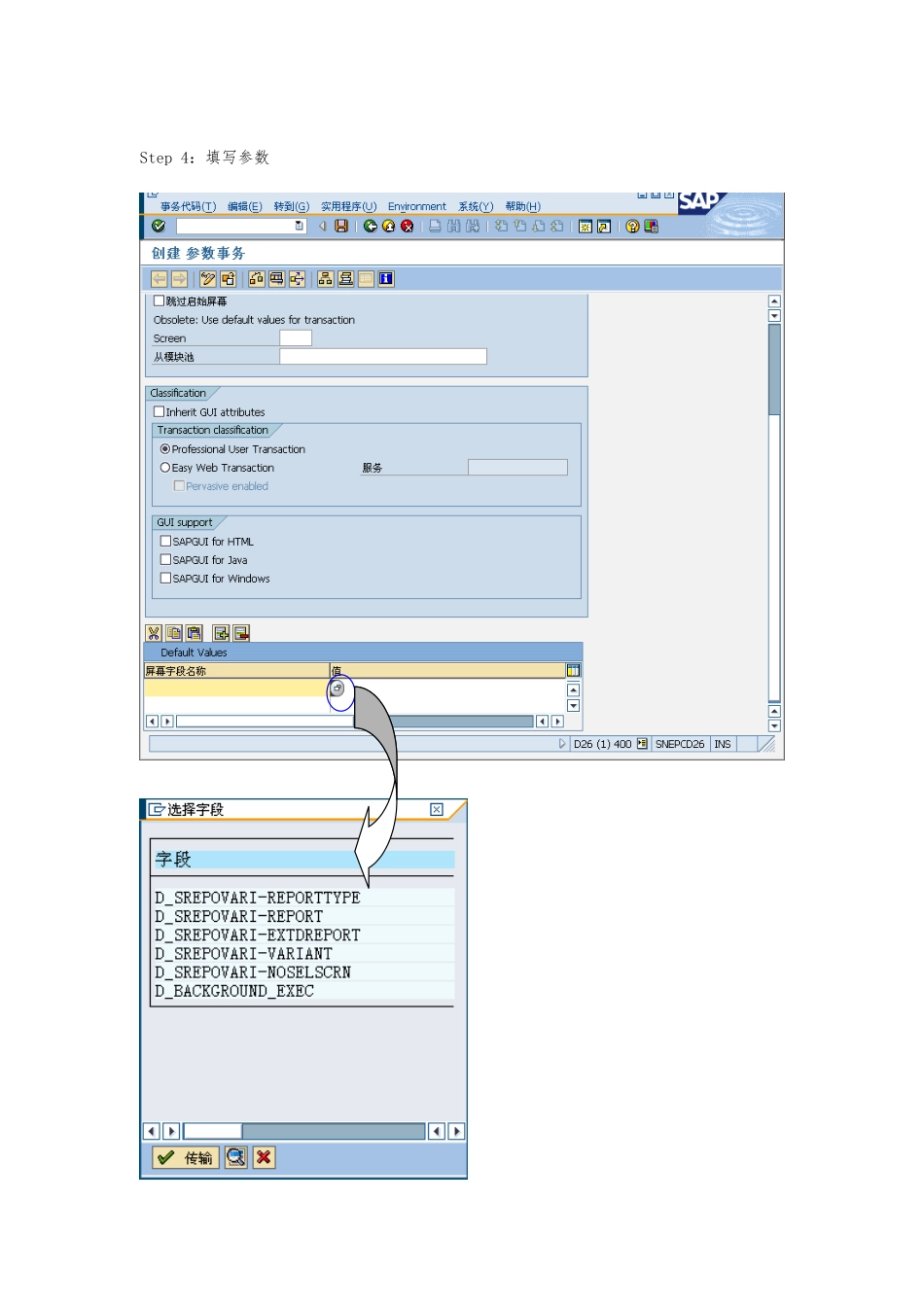Click the help question mark icon
The height and width of the screenshot is (1307, 924).
pos(632,226)
